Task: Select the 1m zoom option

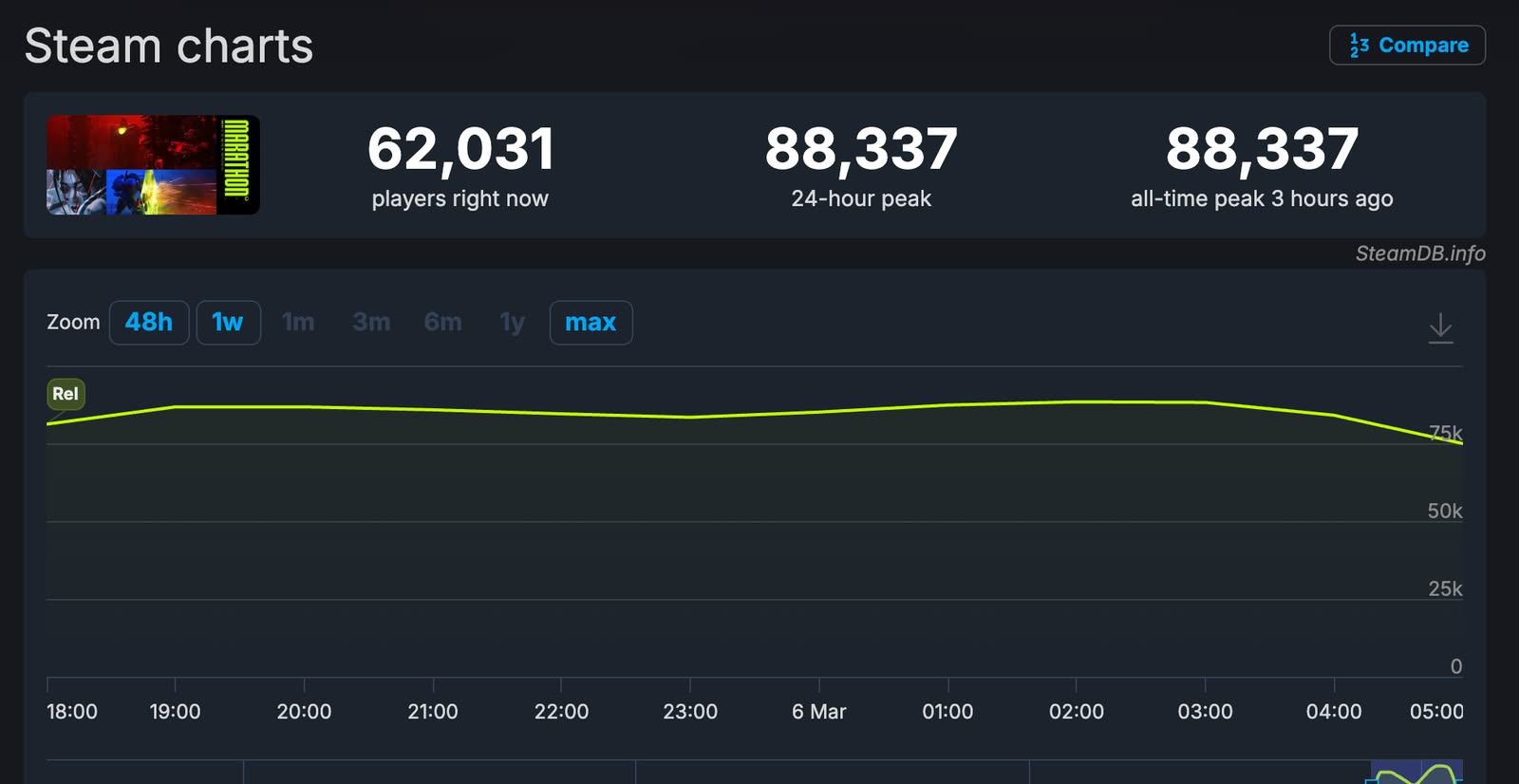Action: click(x=298, y=323)
